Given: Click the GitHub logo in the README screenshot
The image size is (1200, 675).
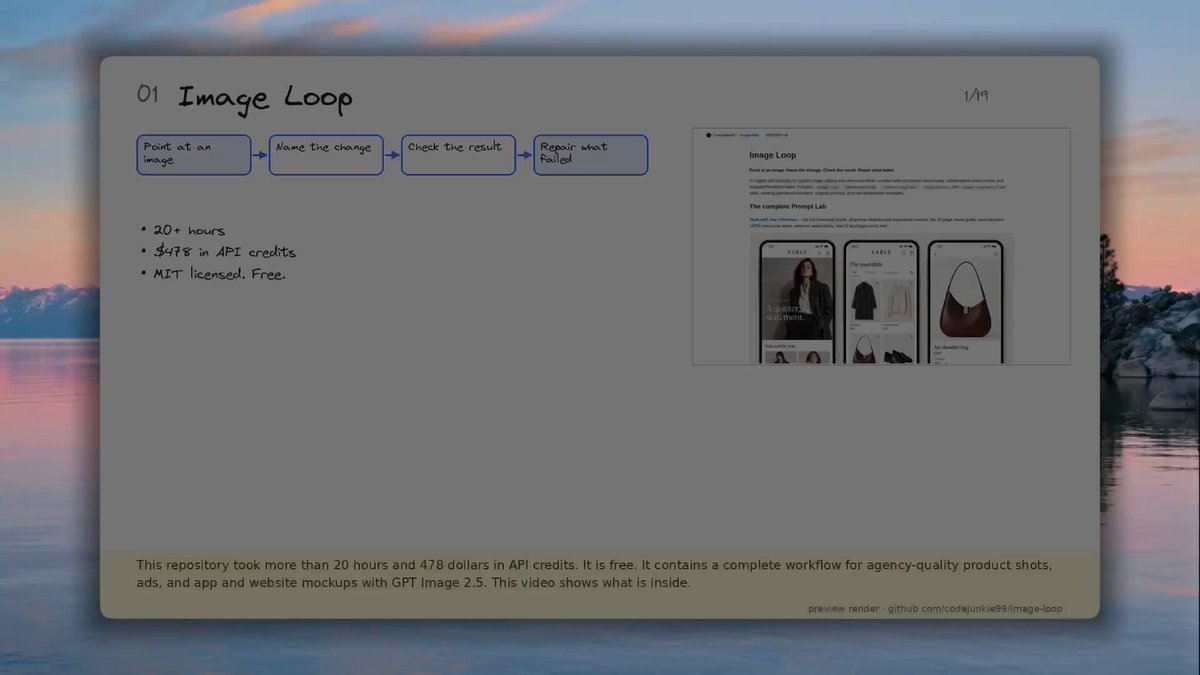Looking at the screenshot, I should coord(709,135).
